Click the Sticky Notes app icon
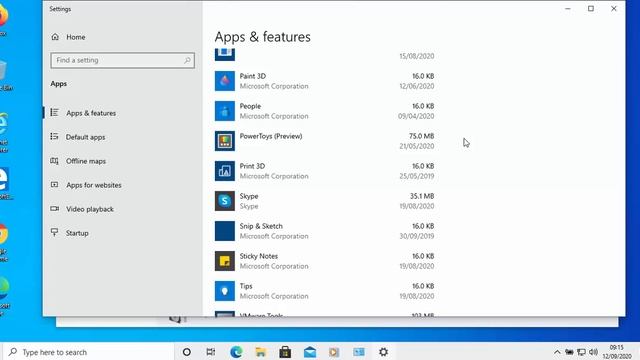Viewport: 640px width, 360px height. (x=225, y=261)
